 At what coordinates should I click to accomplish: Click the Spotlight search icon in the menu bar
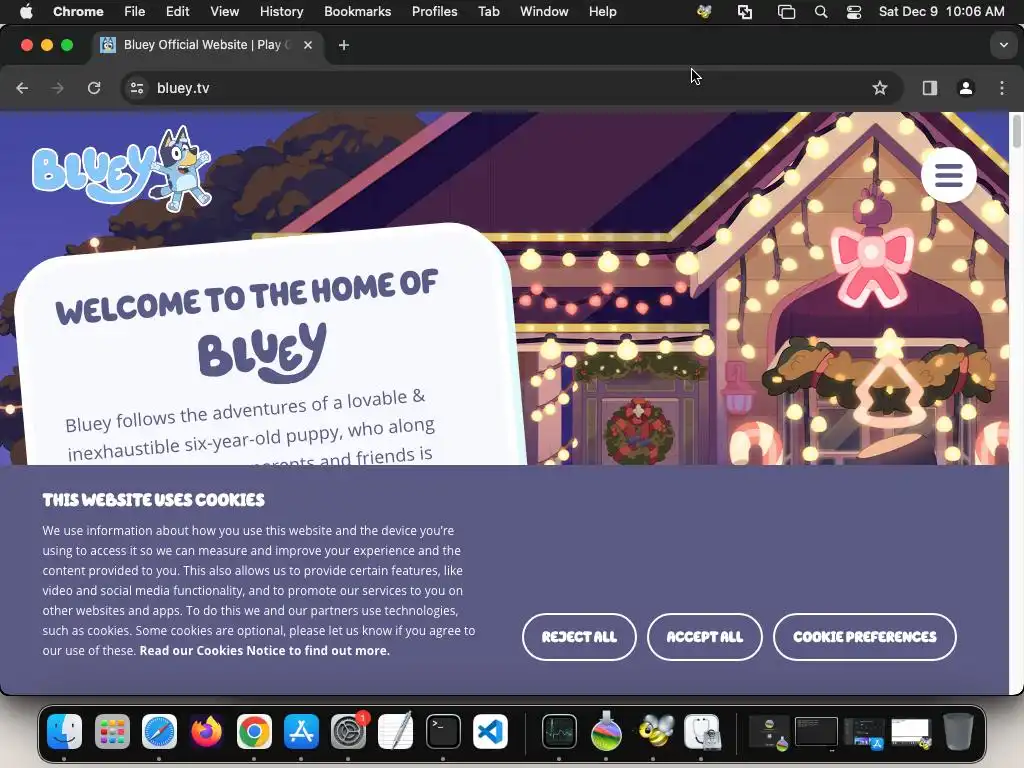click(821, 12)
